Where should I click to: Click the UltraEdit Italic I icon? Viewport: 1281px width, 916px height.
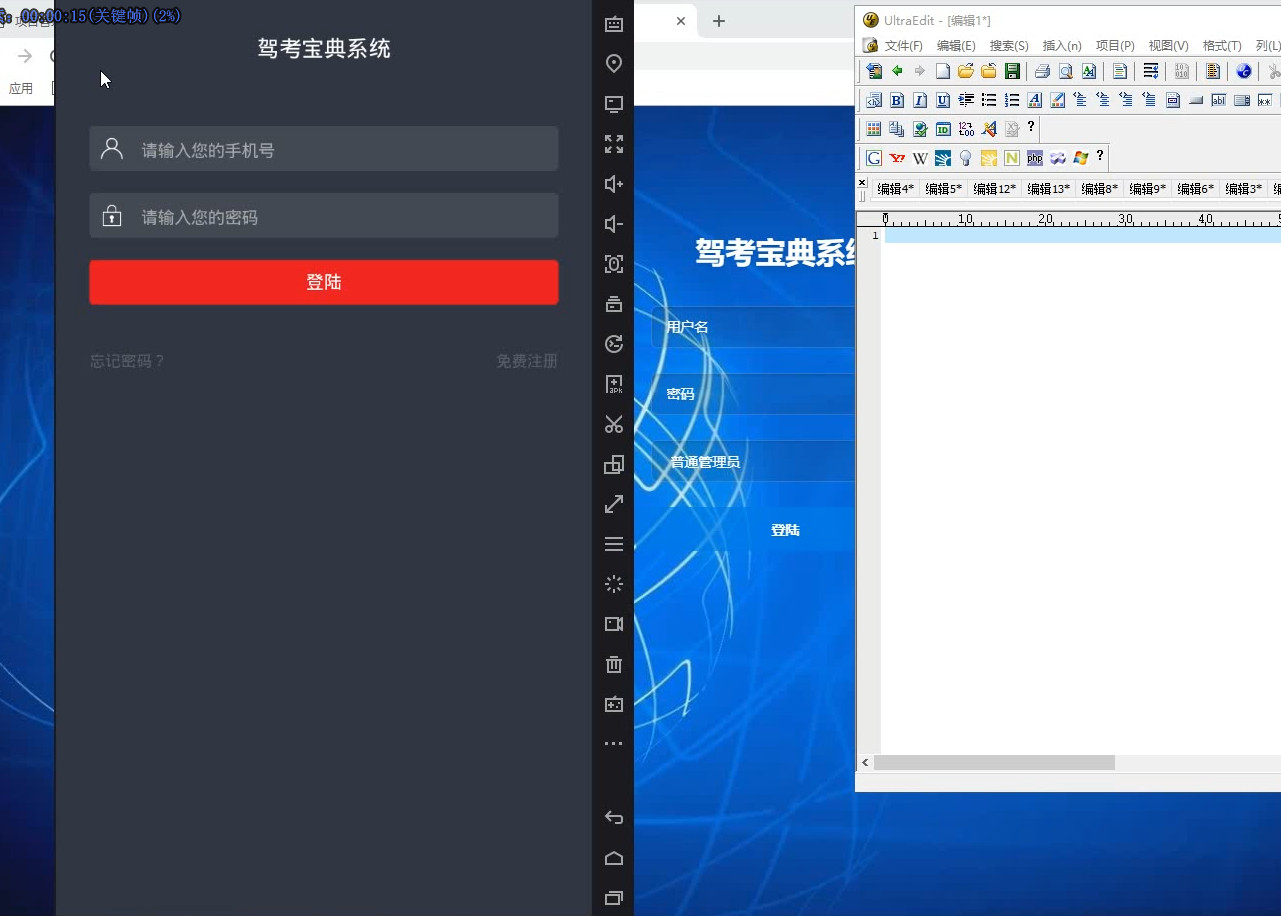click(920, 100)
